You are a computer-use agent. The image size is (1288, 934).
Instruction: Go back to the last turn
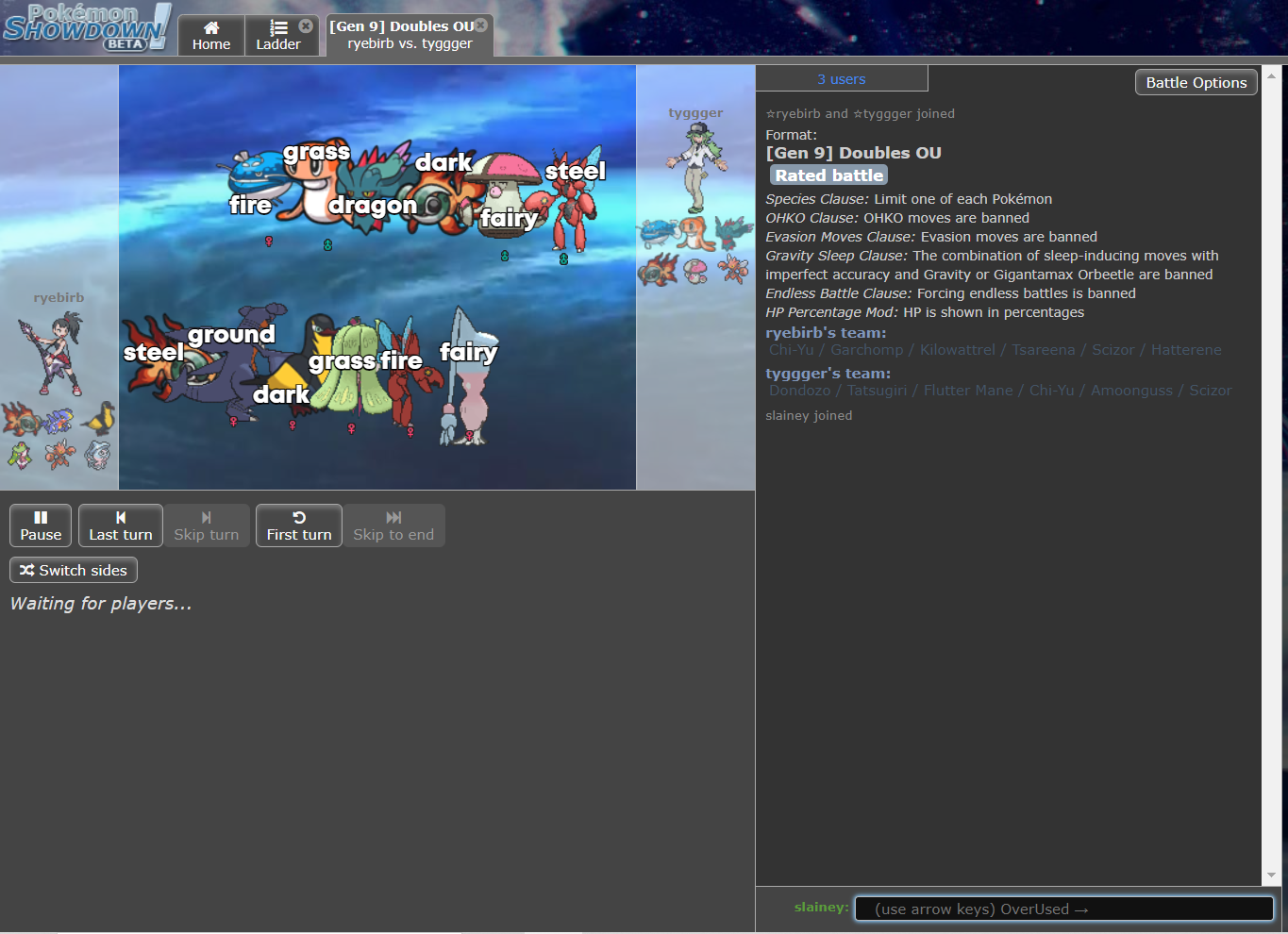(x=121, y=525)
